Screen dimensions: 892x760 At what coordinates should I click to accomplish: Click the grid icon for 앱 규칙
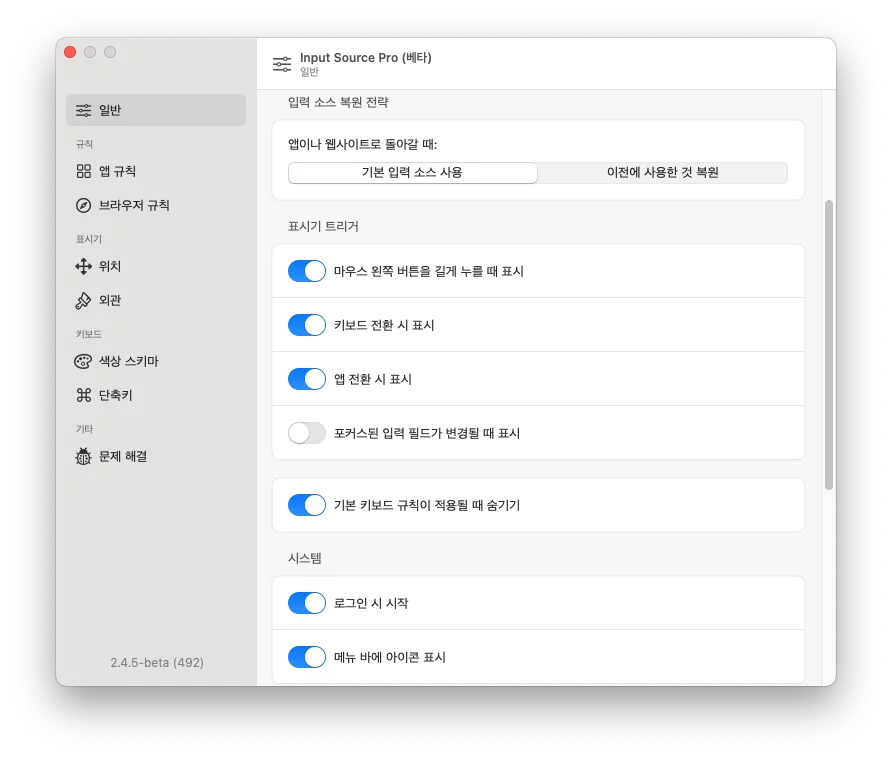84,171
